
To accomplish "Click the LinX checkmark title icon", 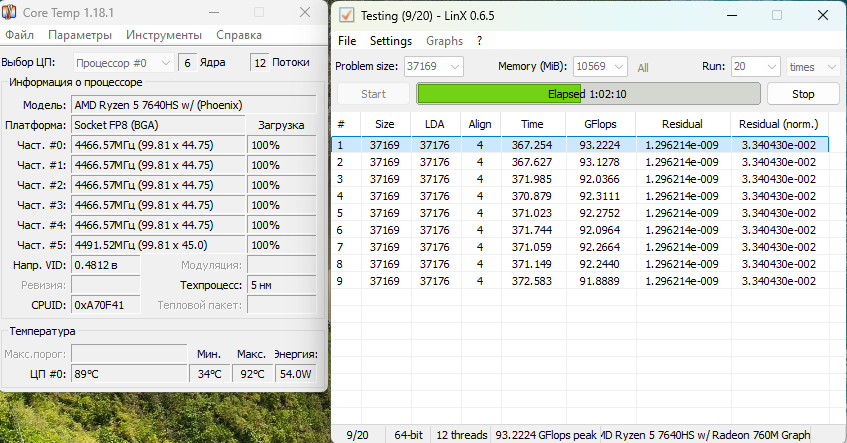I will coord(346,15).
